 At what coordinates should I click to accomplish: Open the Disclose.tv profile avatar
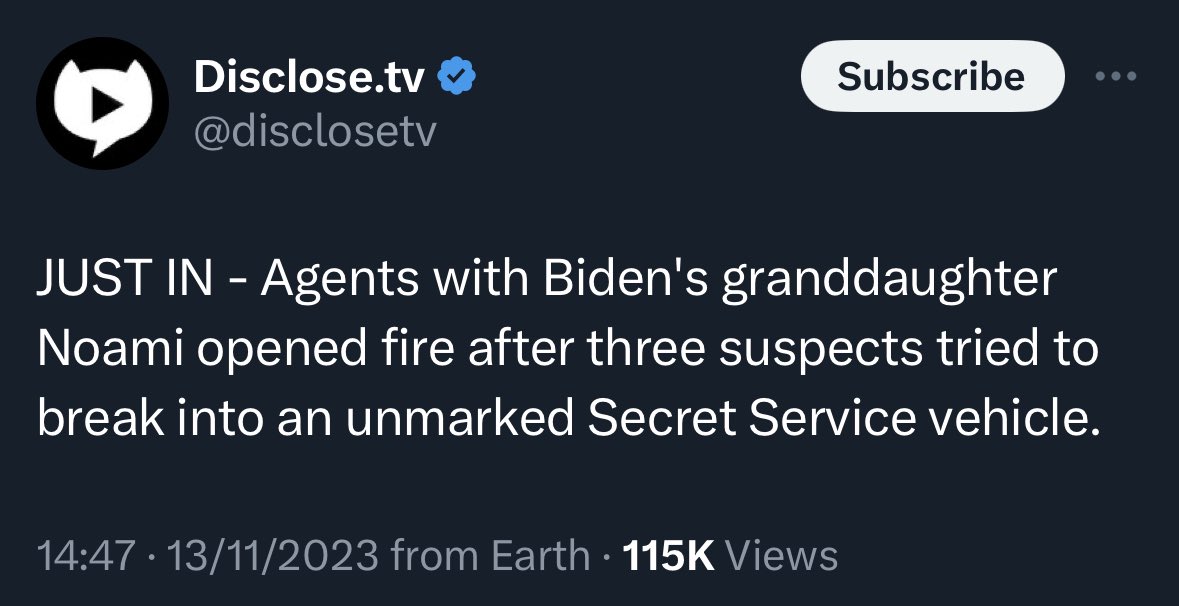(102, 103)
